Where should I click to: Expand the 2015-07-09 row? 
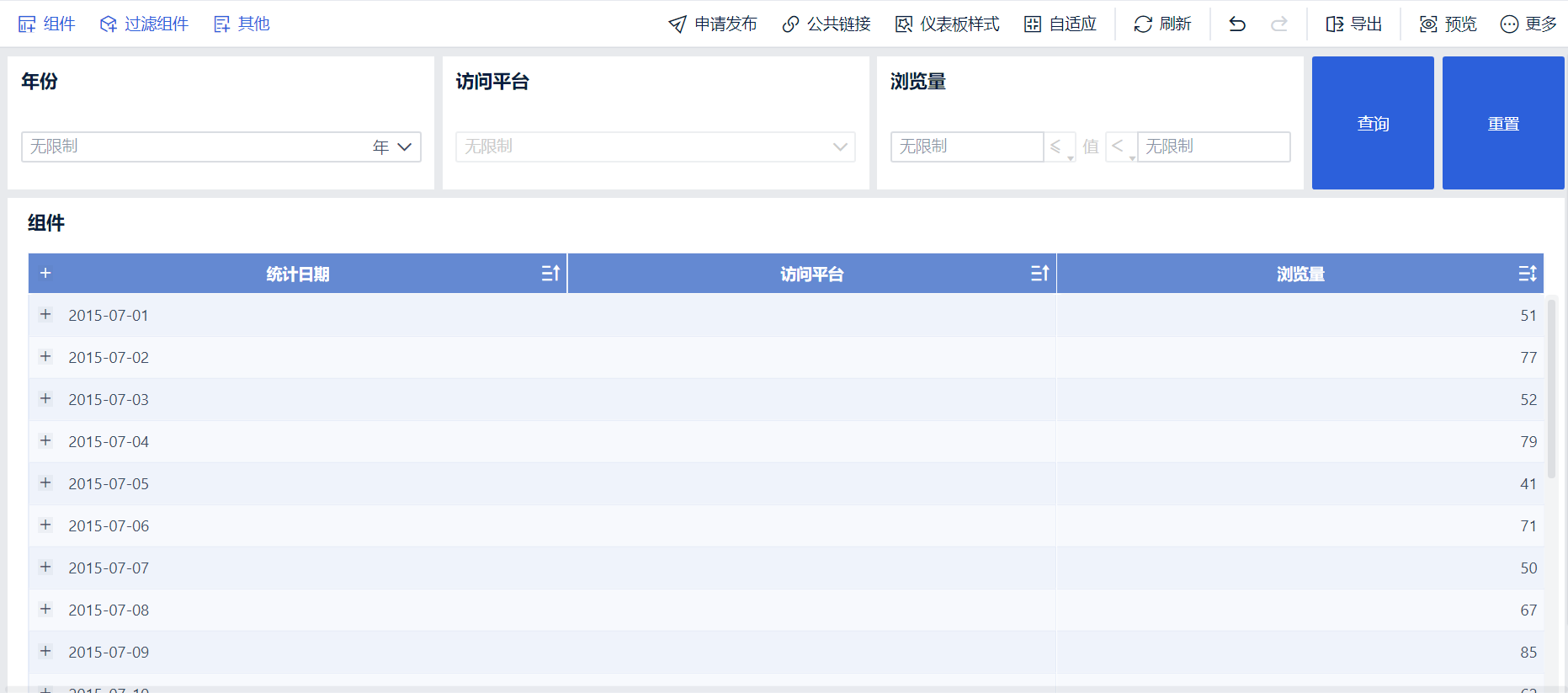pos(45,651)
